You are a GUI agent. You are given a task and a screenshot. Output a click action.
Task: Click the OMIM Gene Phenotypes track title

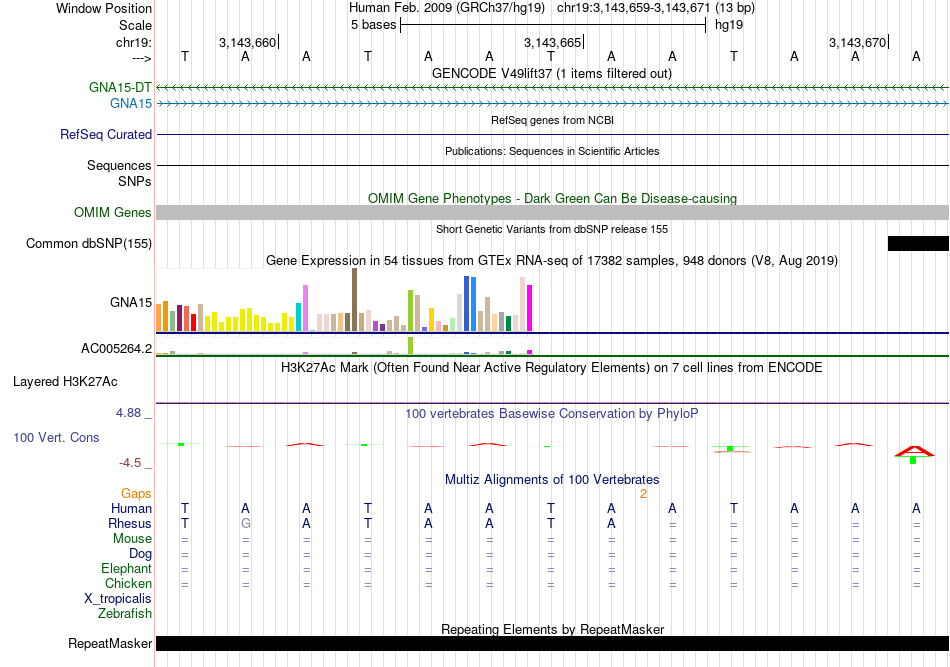pos(552,199)
